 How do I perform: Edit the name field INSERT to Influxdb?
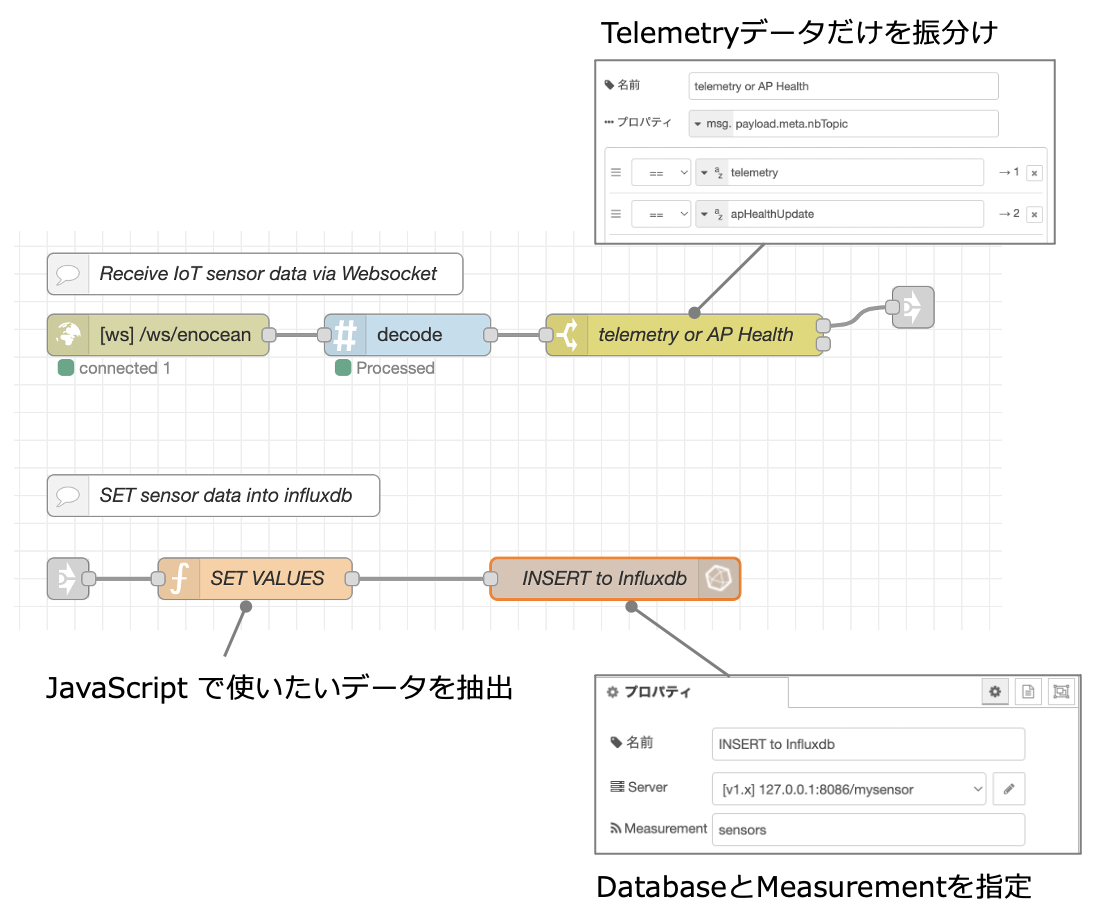pos(868,745)
